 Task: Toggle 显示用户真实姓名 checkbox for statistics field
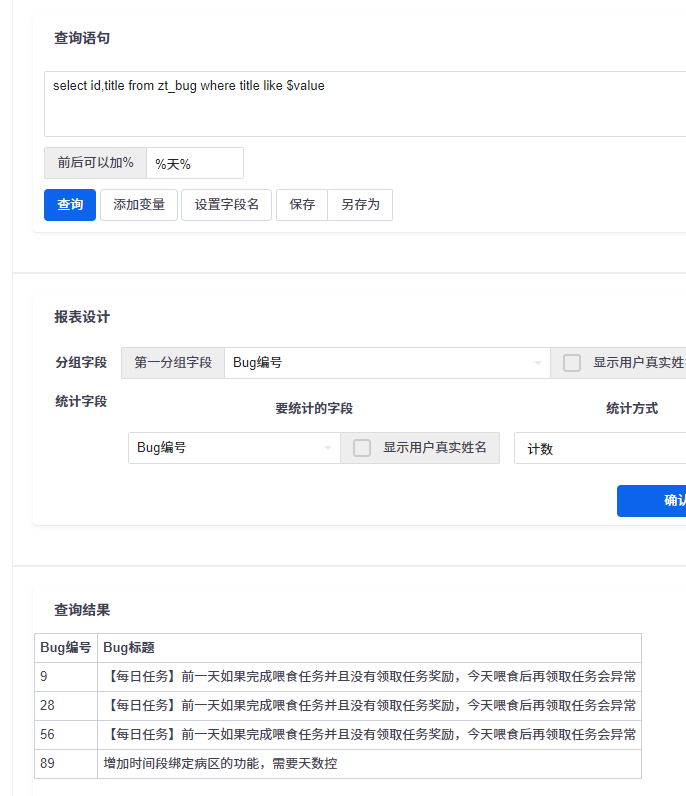(x=362, y=448)
